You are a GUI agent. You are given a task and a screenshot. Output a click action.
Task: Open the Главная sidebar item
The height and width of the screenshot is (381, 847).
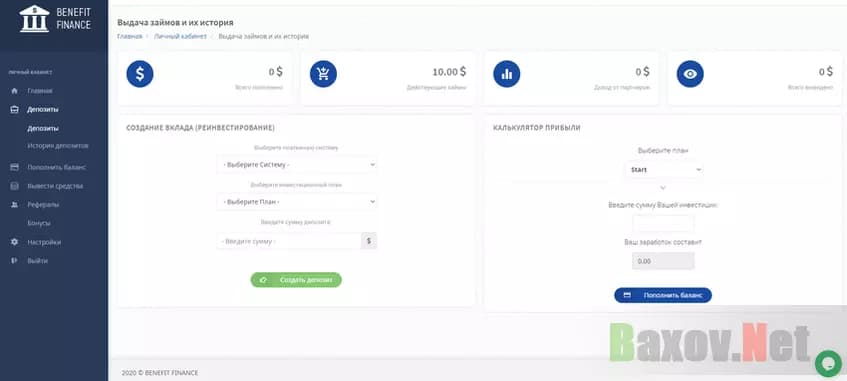pos(39,91)
